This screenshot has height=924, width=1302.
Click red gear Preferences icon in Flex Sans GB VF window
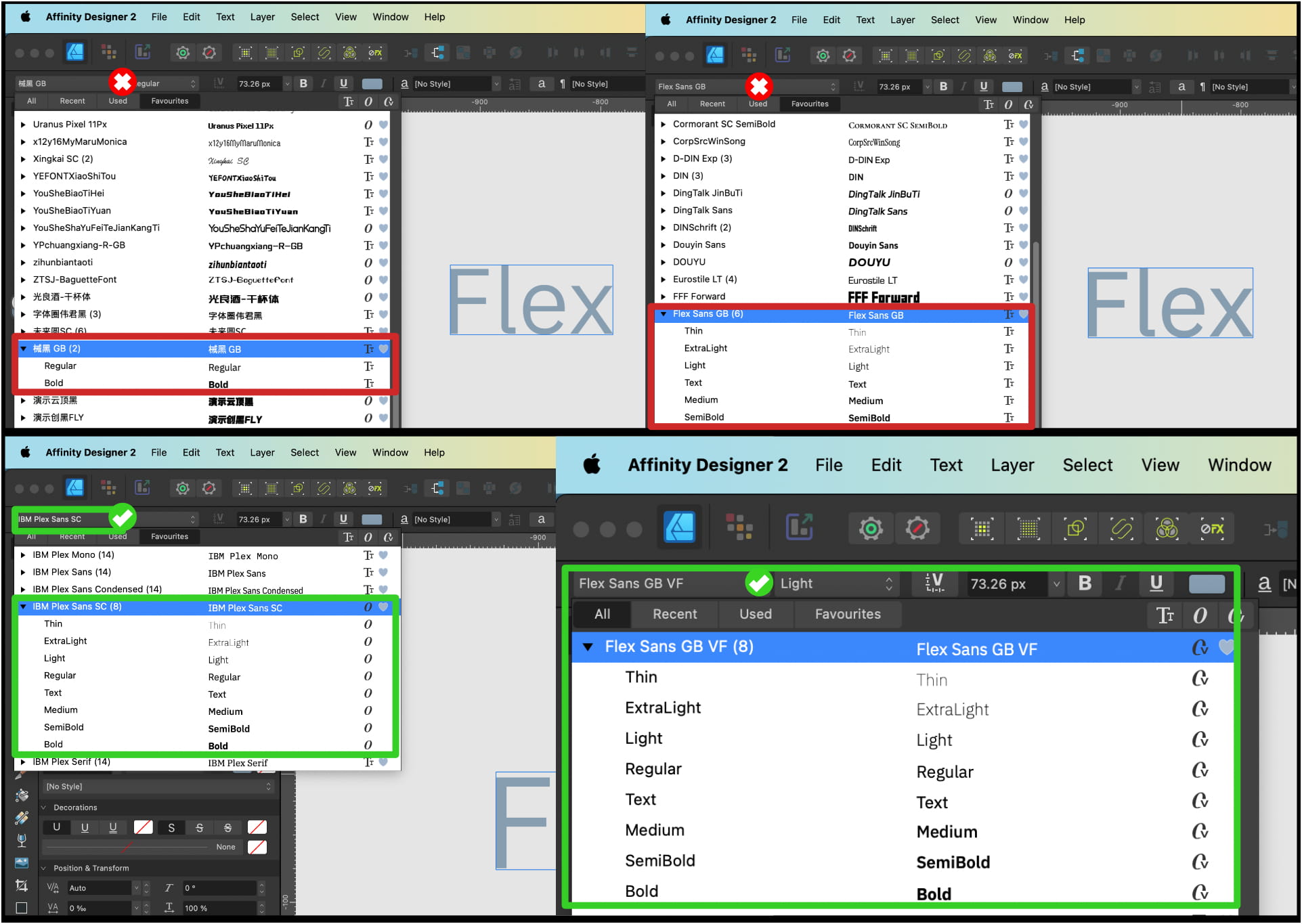pyautogui.click(x=917, y=528)
